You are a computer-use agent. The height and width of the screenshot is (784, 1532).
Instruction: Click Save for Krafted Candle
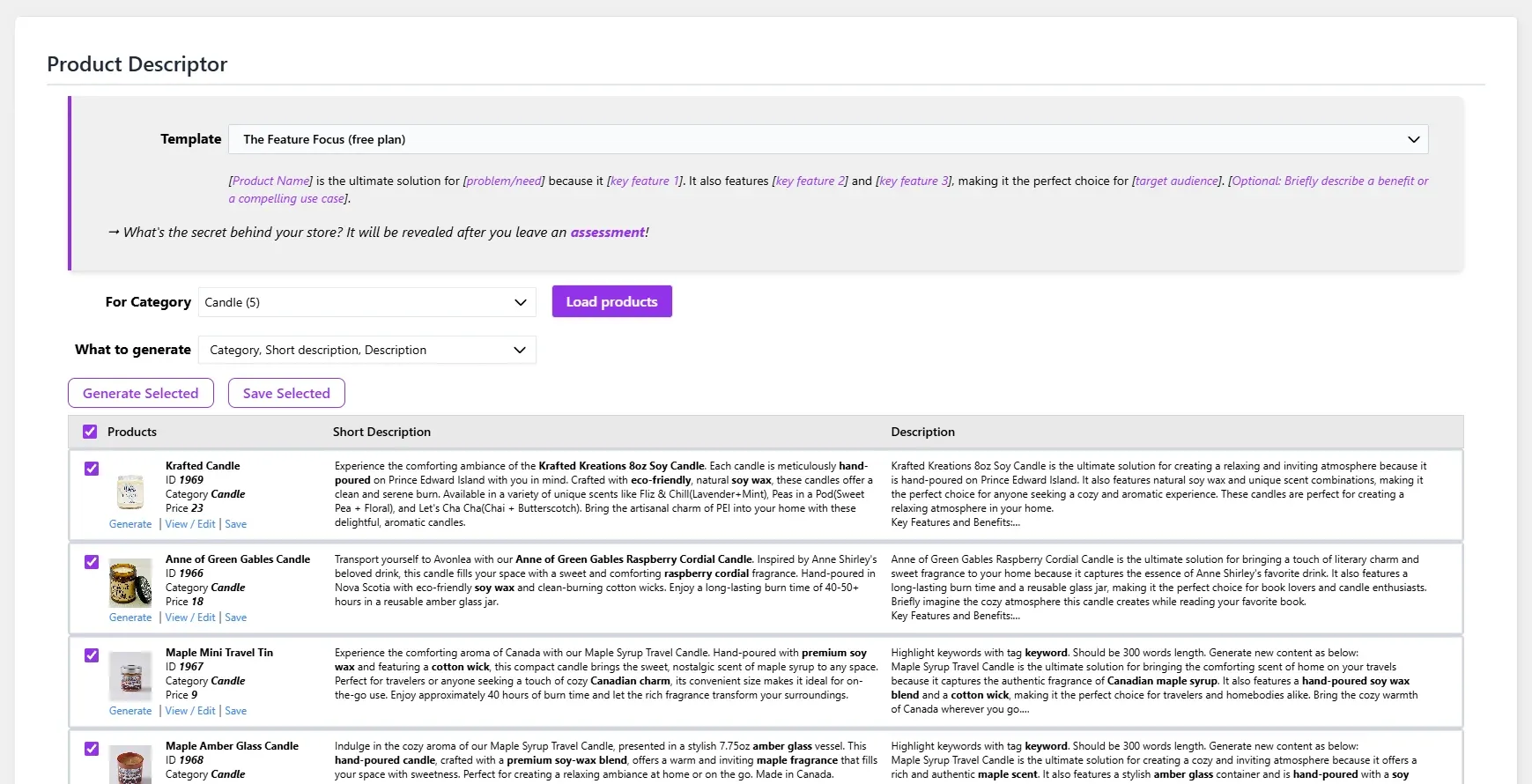(236, 524)
